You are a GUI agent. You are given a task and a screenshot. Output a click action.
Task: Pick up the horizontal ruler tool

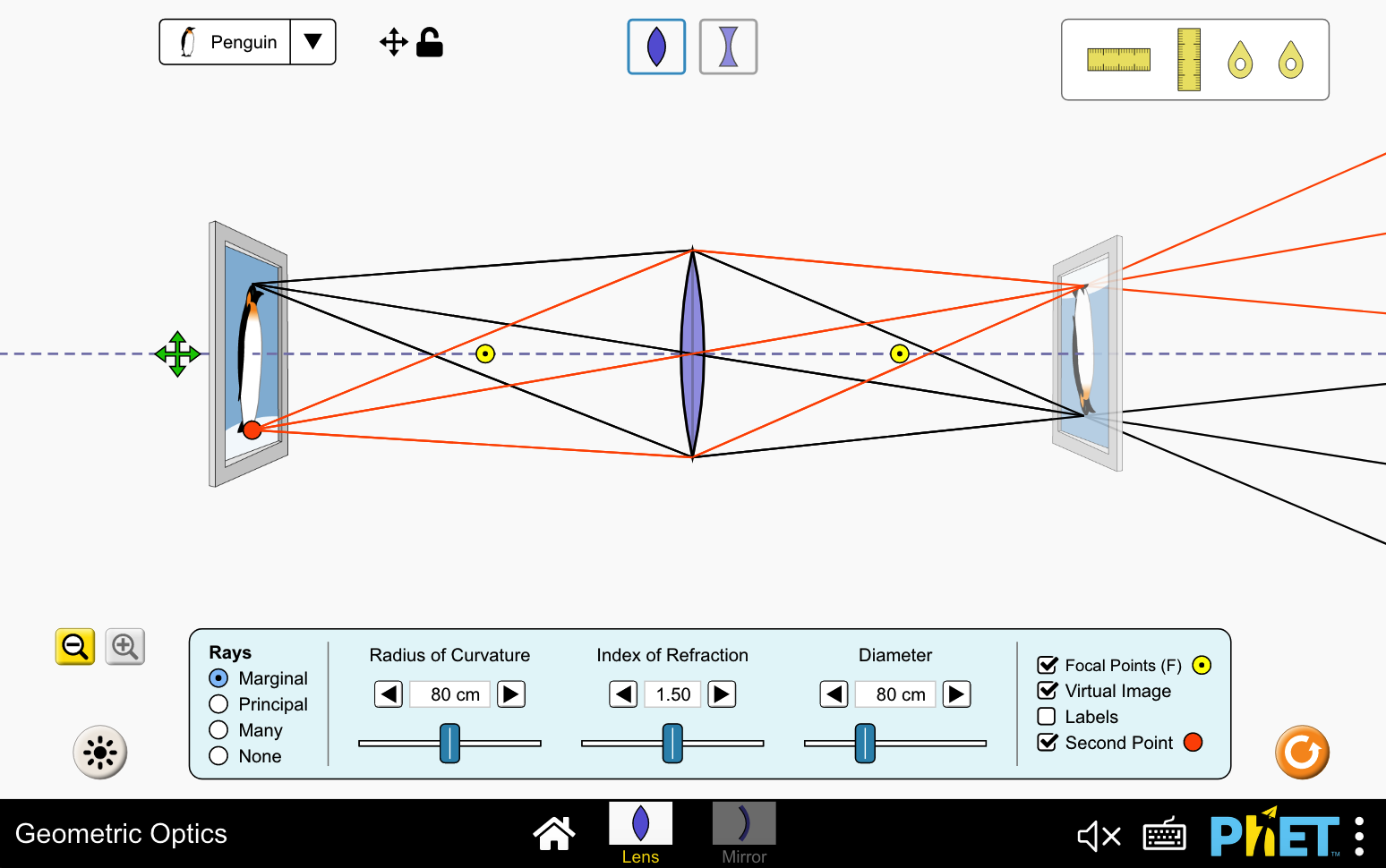[x=1118, y=59]
